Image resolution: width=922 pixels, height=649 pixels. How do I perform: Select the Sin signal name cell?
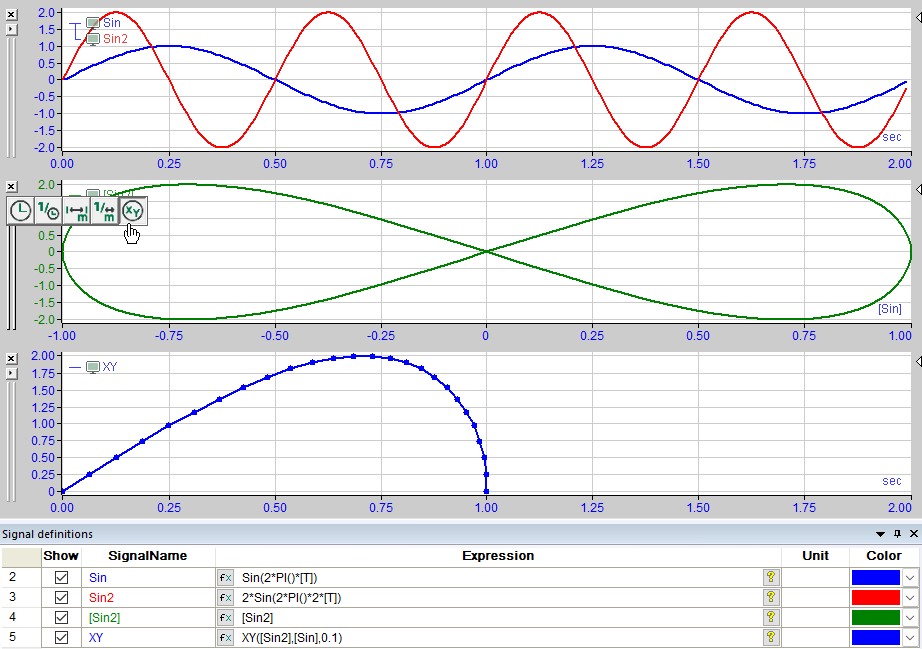148,578
